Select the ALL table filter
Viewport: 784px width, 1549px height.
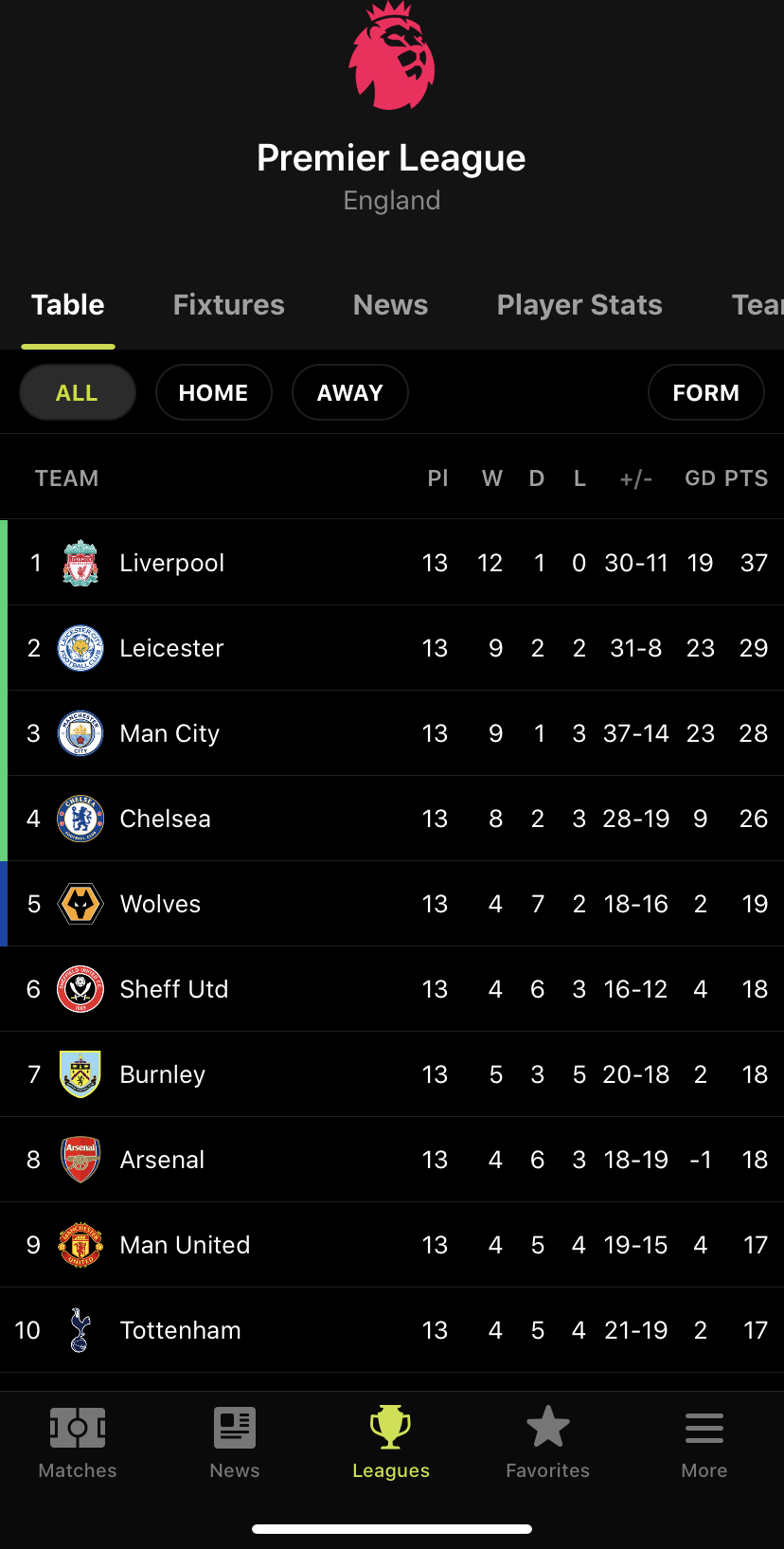click(x=77, y=392)
